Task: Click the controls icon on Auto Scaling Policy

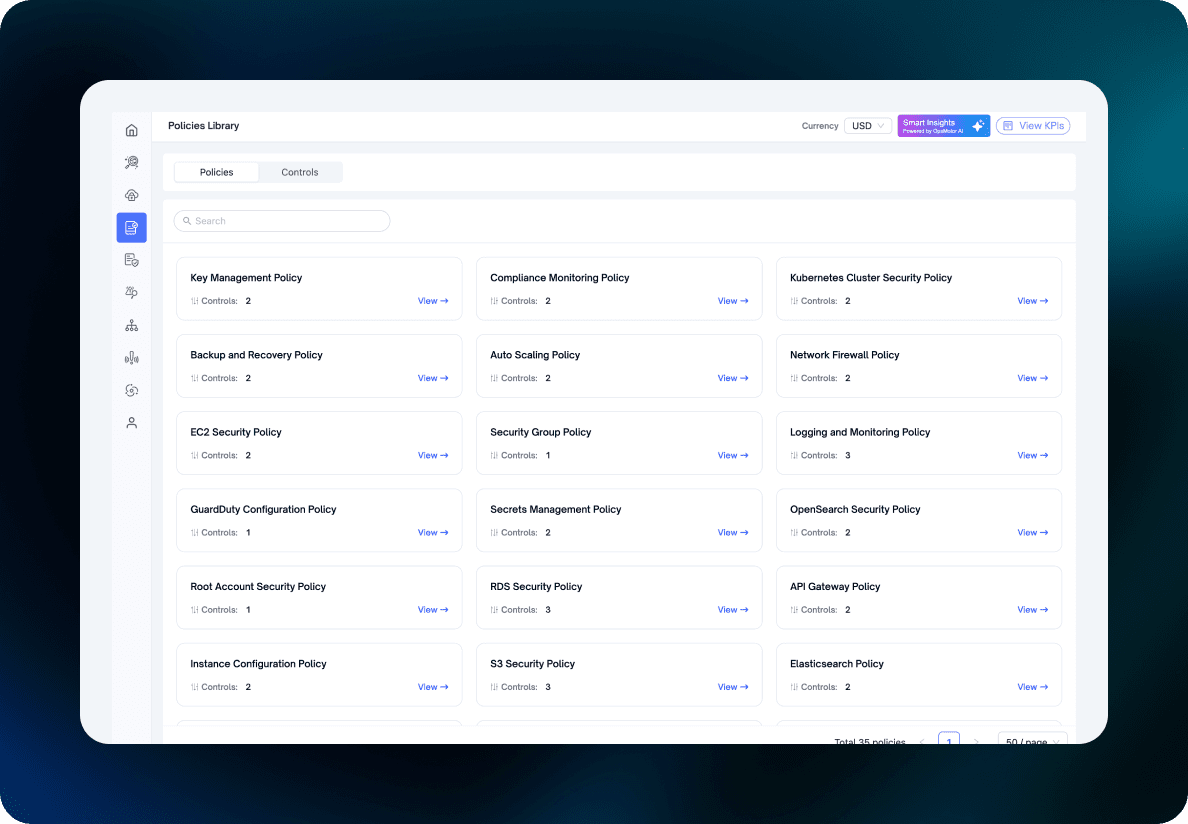Action: coord(495,379)
